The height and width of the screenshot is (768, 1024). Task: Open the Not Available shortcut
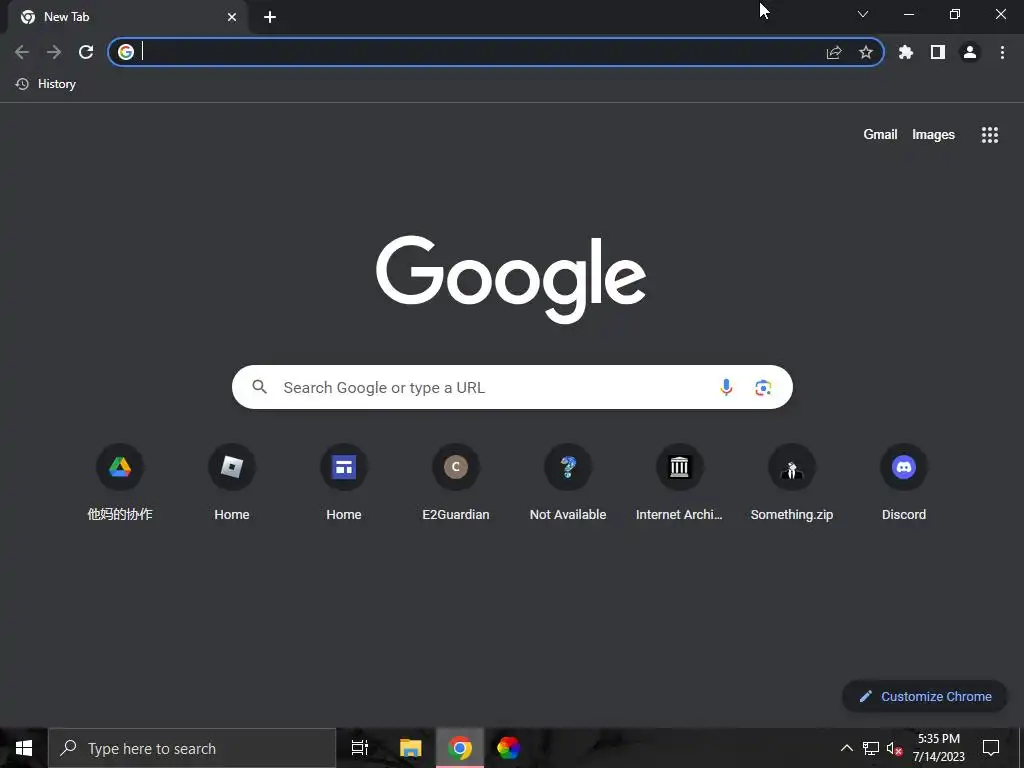[x=568, y=483]
